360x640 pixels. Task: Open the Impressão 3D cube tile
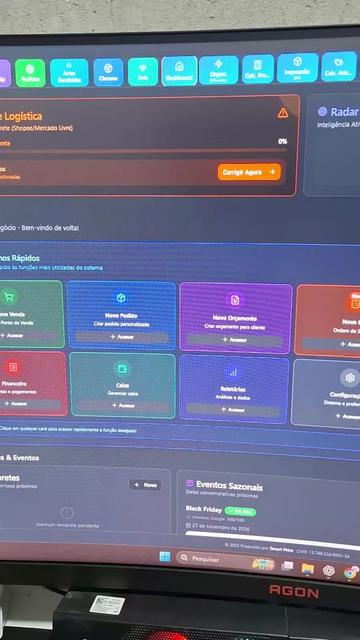click(298, 68)
